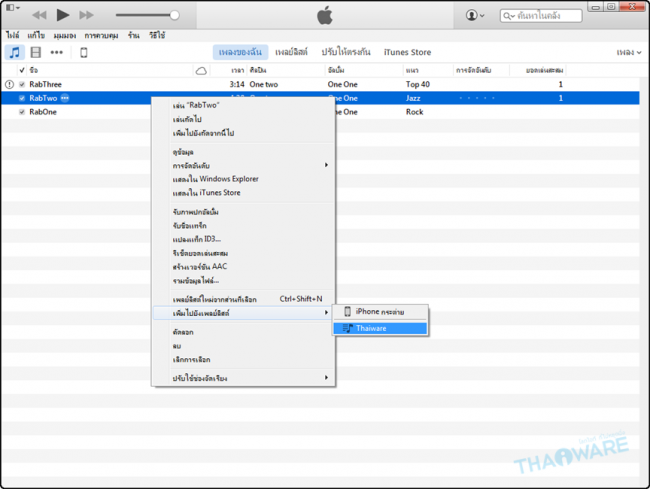
Task: Choose Add to Up Next in context menu
Action: 244,133
